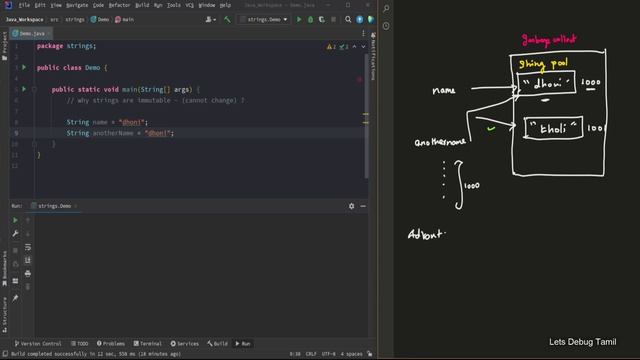Pin the Run tab

[x=15, y=298]
